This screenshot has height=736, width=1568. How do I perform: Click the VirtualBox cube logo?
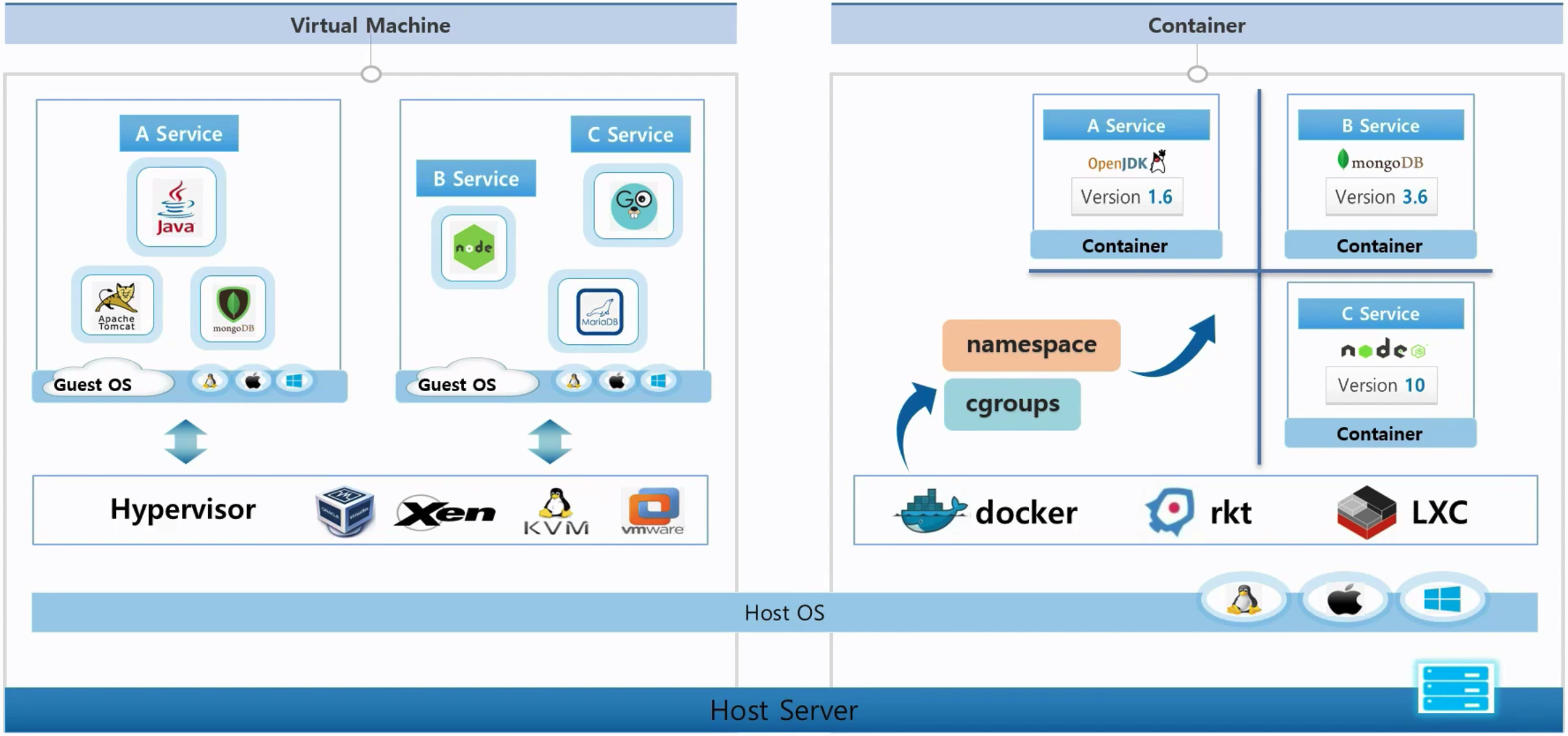344,510
